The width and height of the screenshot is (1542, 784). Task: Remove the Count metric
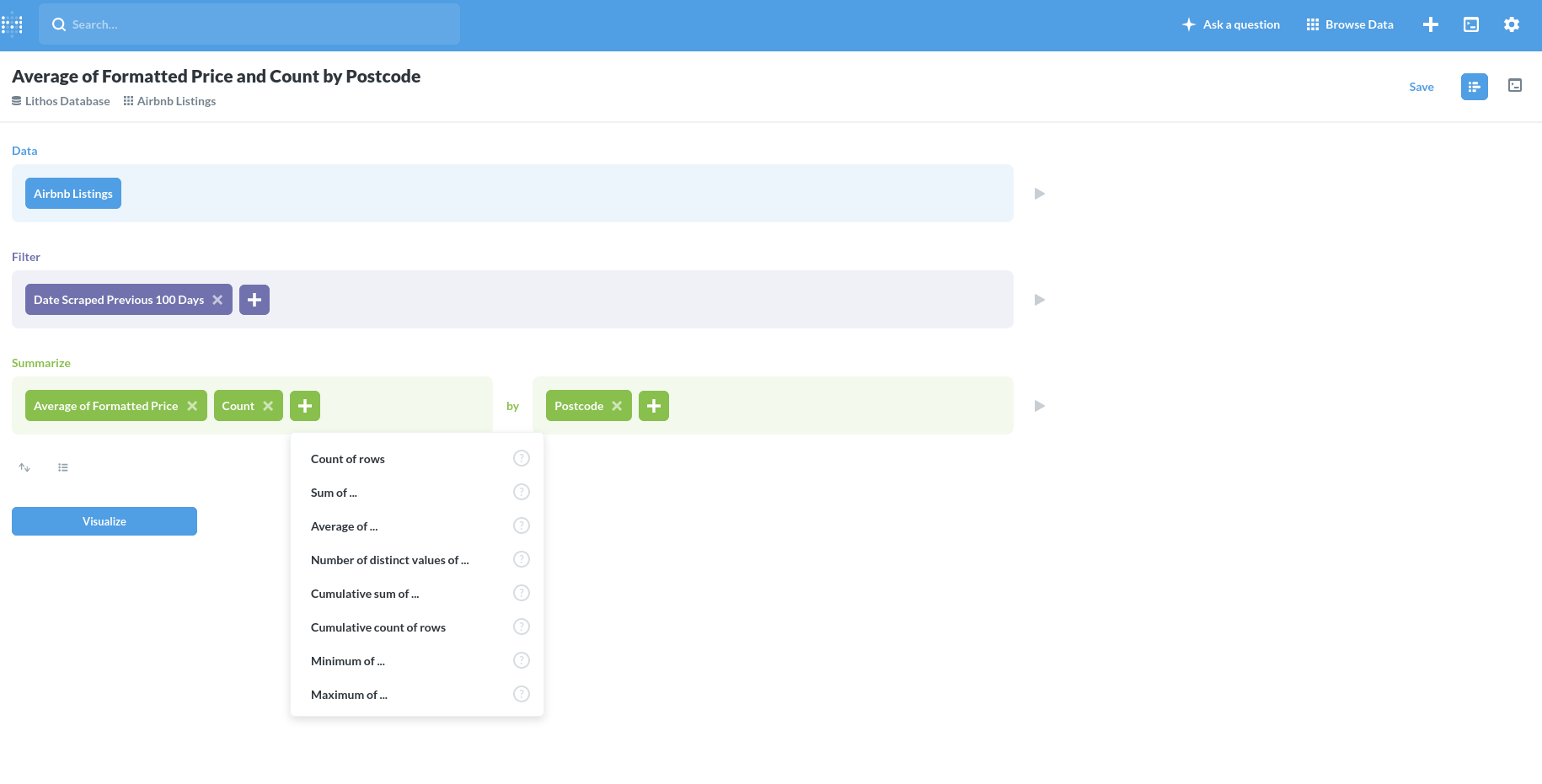pos(268,406)
